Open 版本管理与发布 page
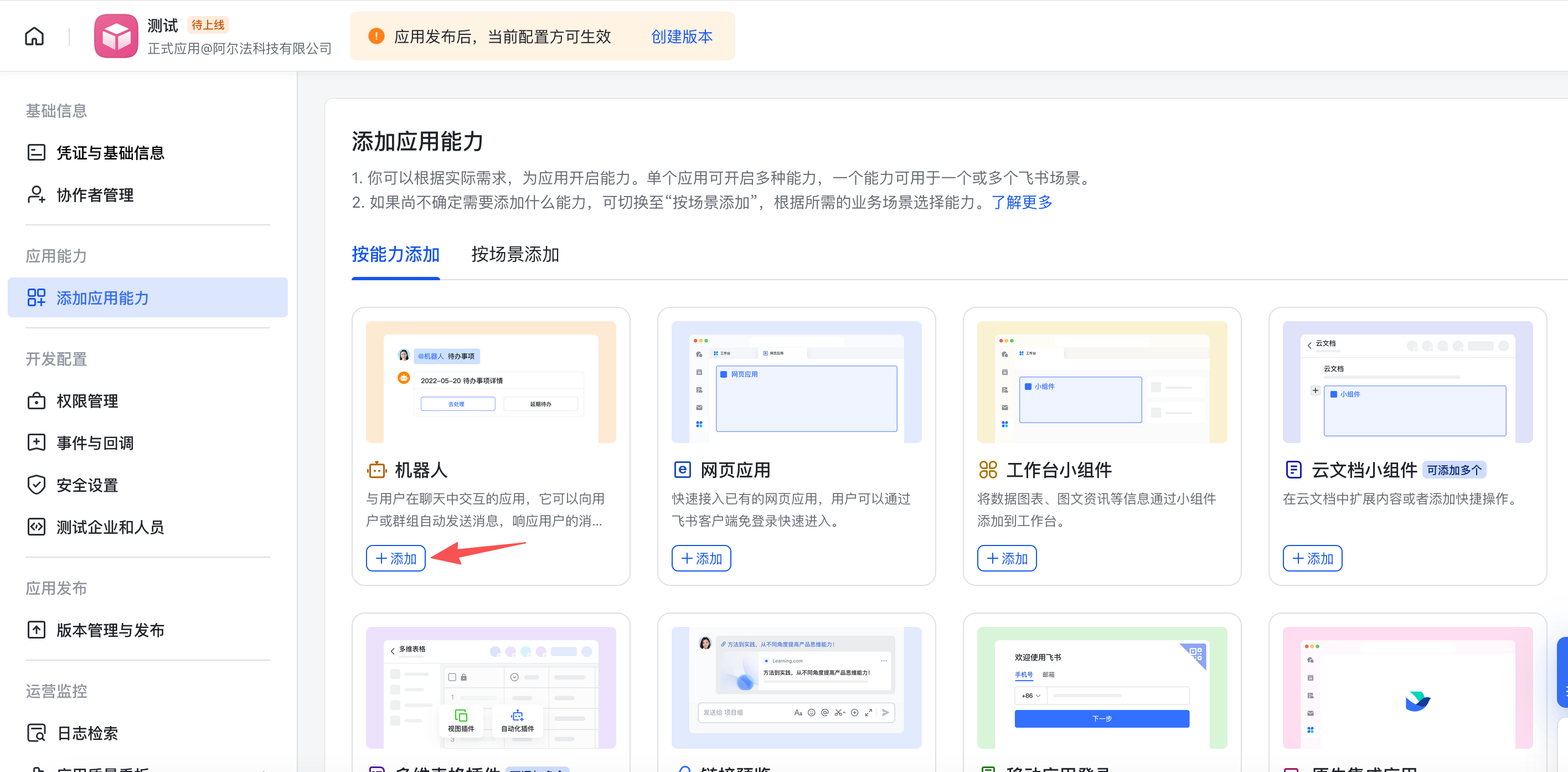Viewport: 1568px width, 772px height. (x=110, y=630)
